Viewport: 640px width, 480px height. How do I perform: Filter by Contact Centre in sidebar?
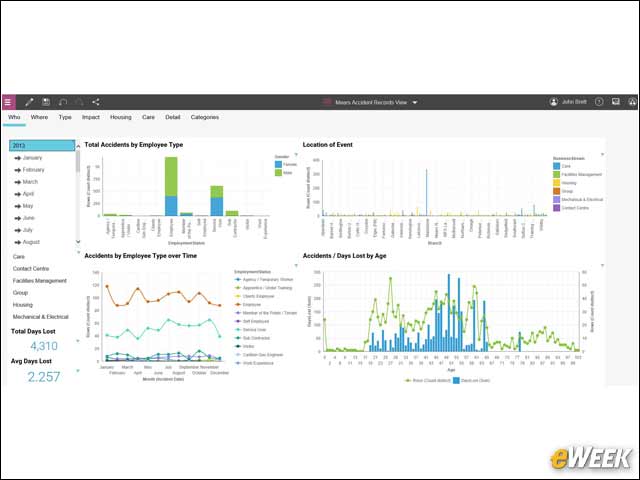(31, 269)
